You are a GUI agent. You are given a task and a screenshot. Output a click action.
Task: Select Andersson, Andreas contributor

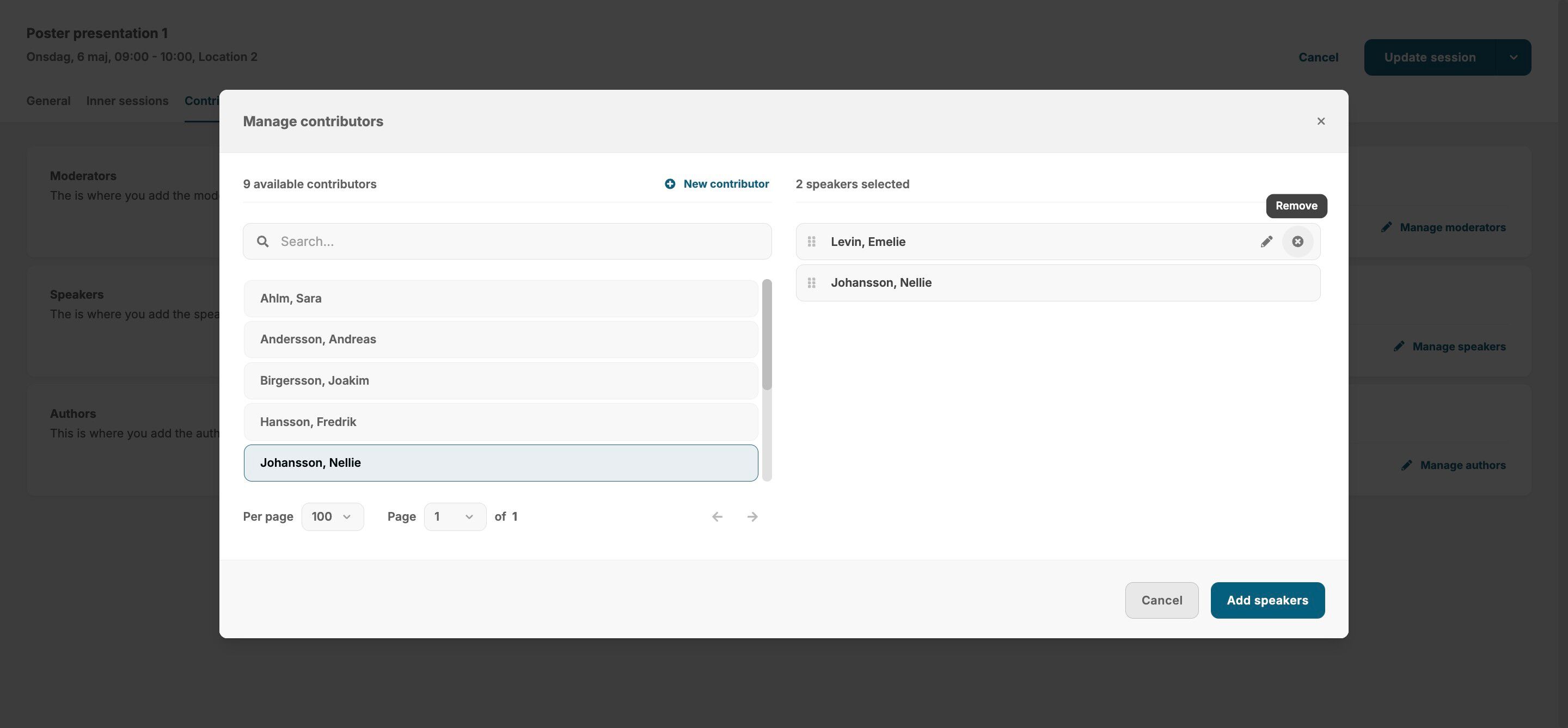point(500,340)
